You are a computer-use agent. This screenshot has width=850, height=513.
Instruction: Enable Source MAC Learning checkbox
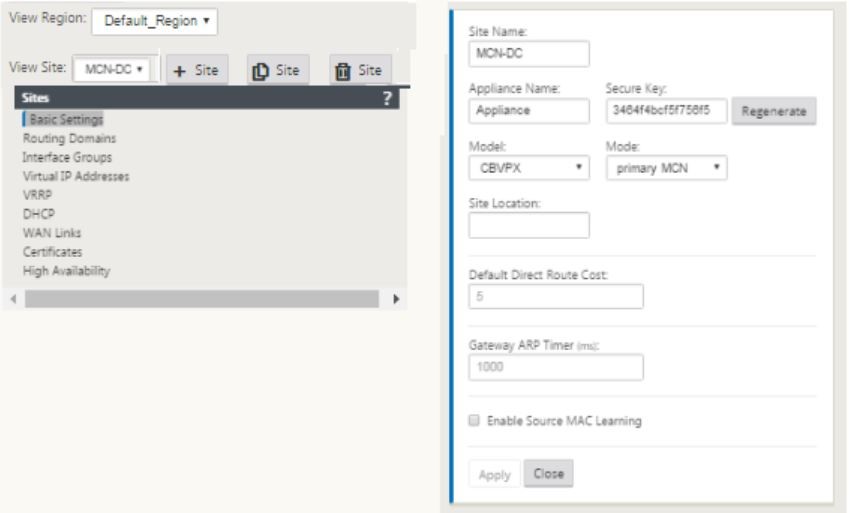click(474, 420)
